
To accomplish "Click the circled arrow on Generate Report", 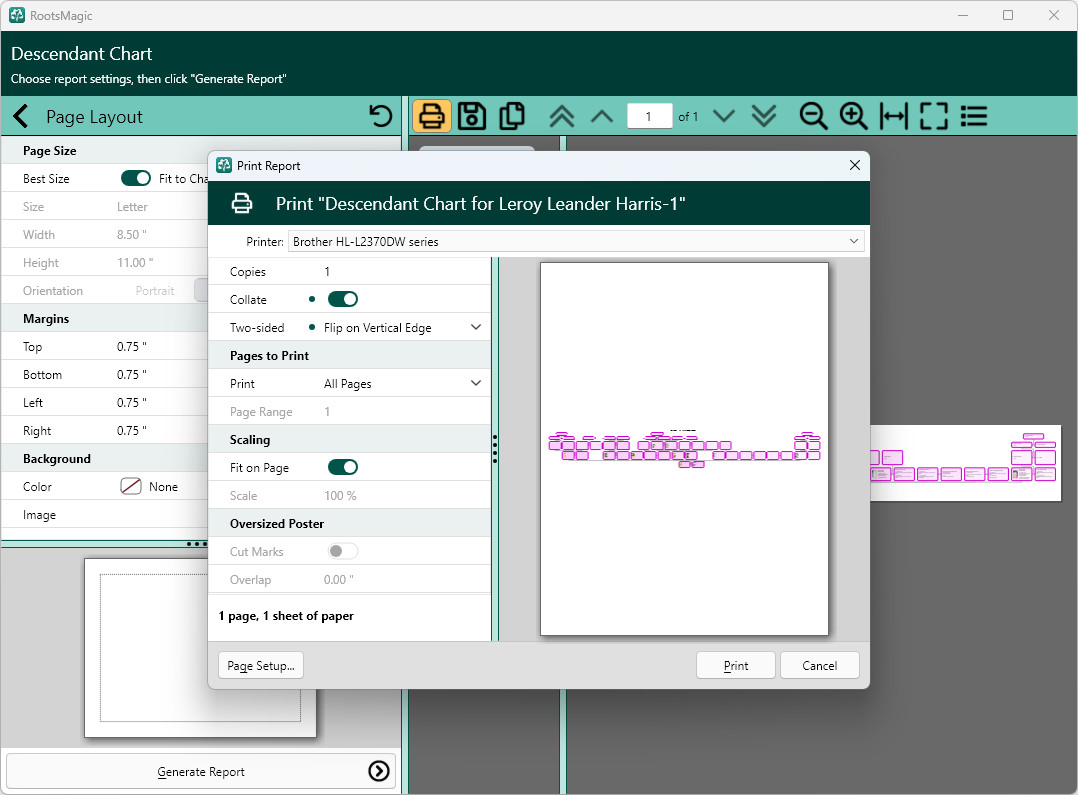I will tap(379, 771).
